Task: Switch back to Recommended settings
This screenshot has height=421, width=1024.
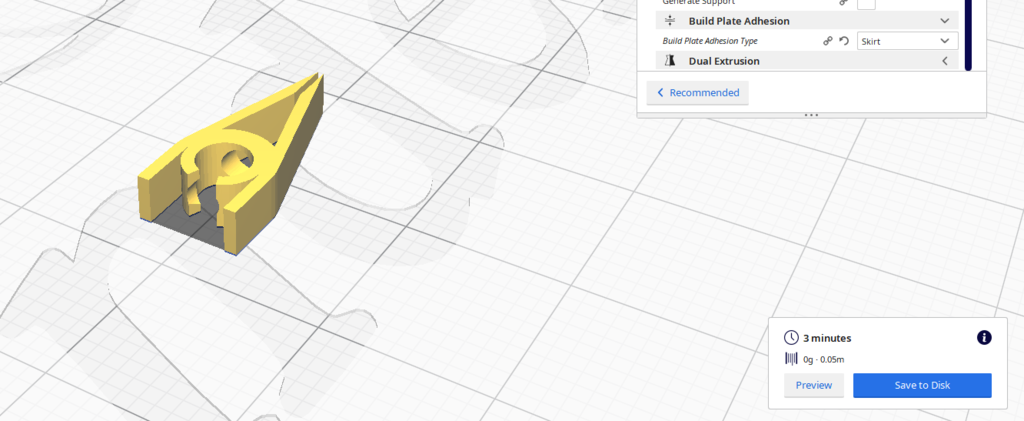Action: pos(697,93)
